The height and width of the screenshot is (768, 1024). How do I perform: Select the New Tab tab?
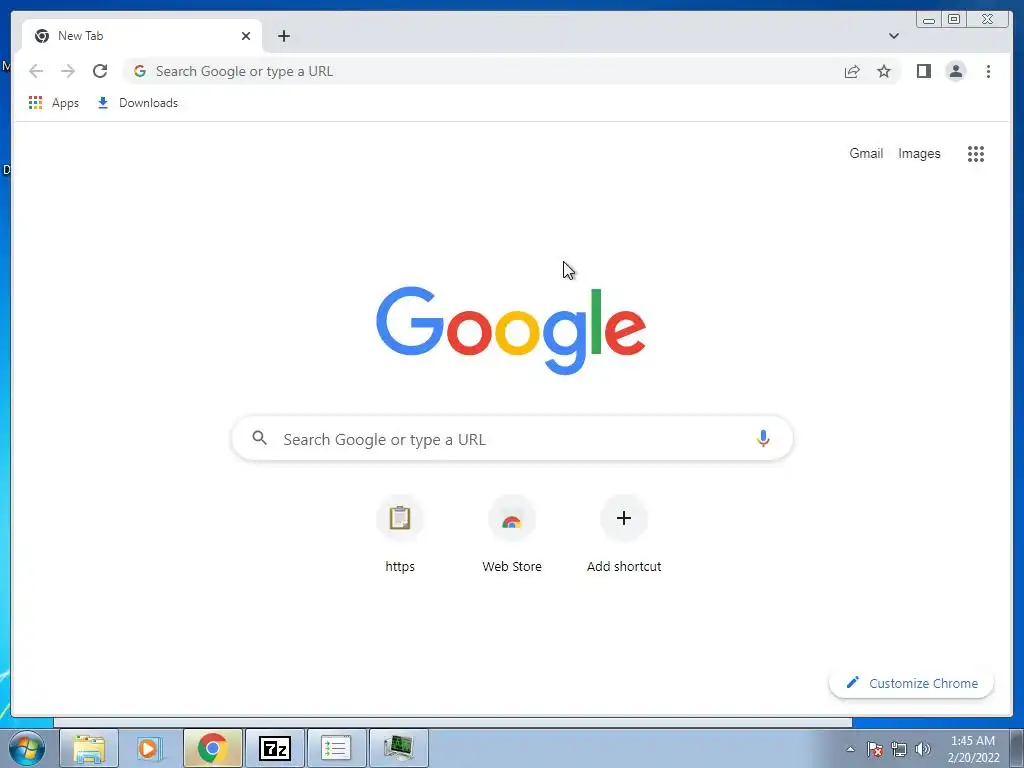coord(142,36)
